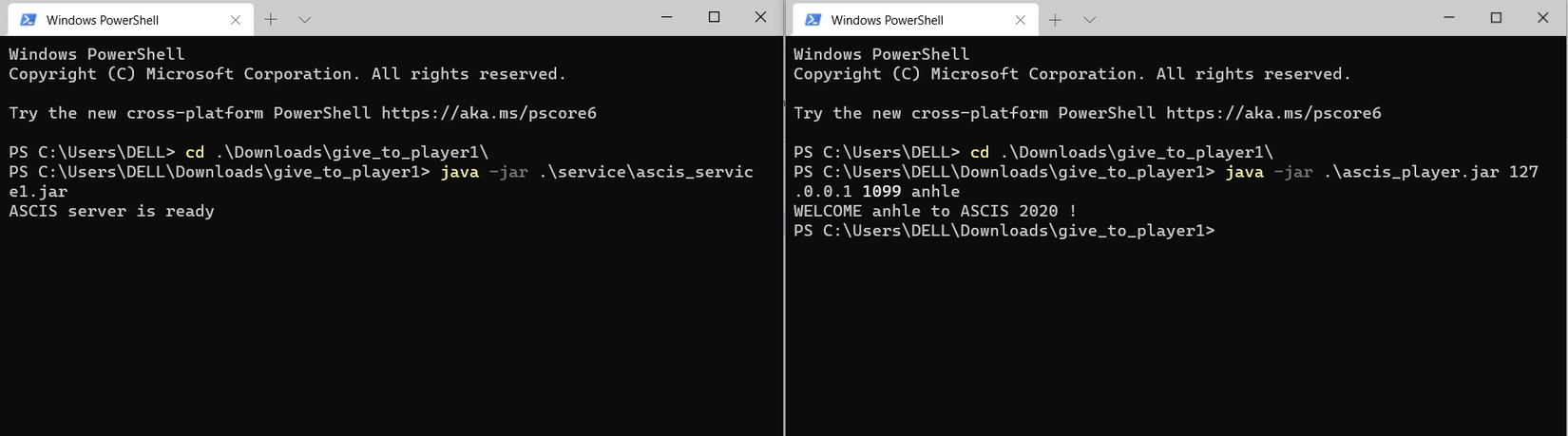Image resolution: width=1568 pixels, height=436 pixels.
Task: Open a new tab in the ASCIS server window
Action: coord(271,19)
